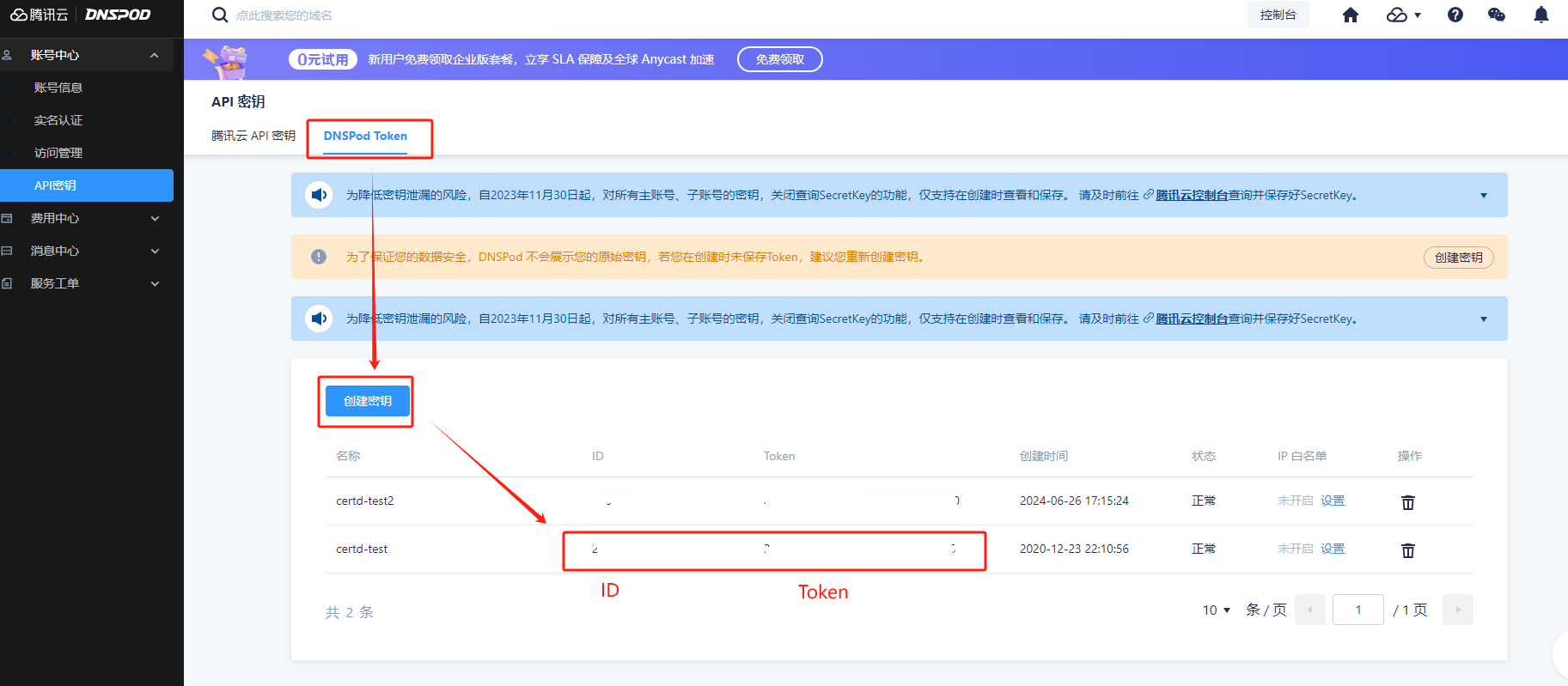Delete the certd-test key with trash icon
The height and width of the screenshot is (686, 1568).
click(1407, 550)
